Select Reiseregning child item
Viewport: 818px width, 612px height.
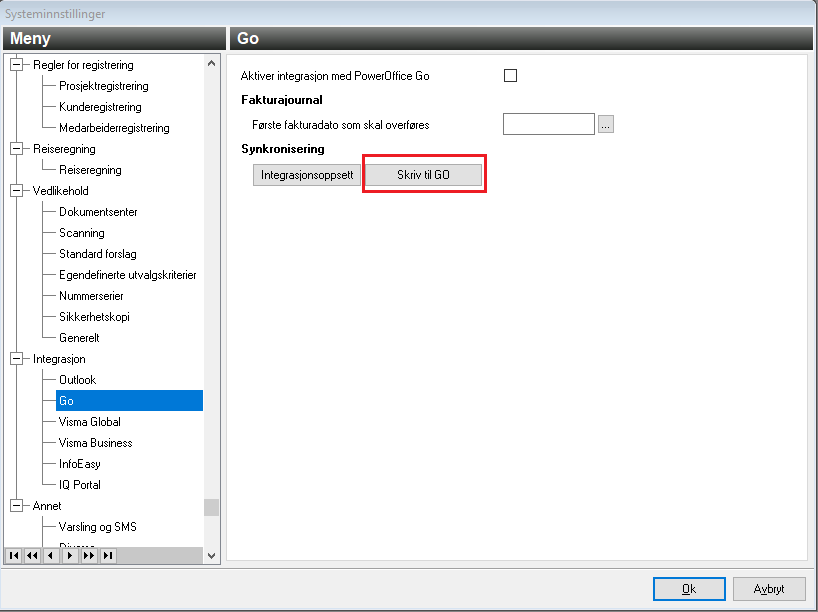pos(90,170)
